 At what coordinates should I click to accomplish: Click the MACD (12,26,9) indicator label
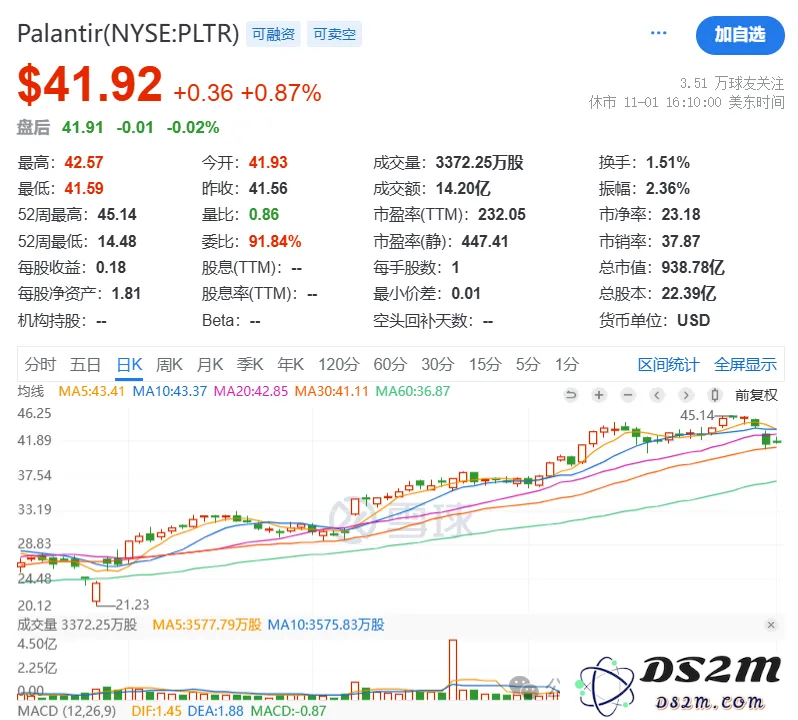click(67, 711)
